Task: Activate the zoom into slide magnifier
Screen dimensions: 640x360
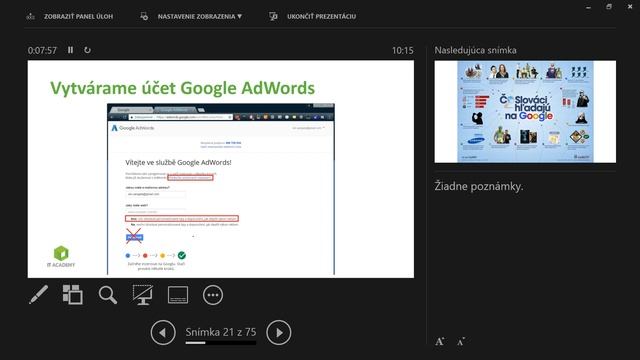Action: (x=108, y=295)
